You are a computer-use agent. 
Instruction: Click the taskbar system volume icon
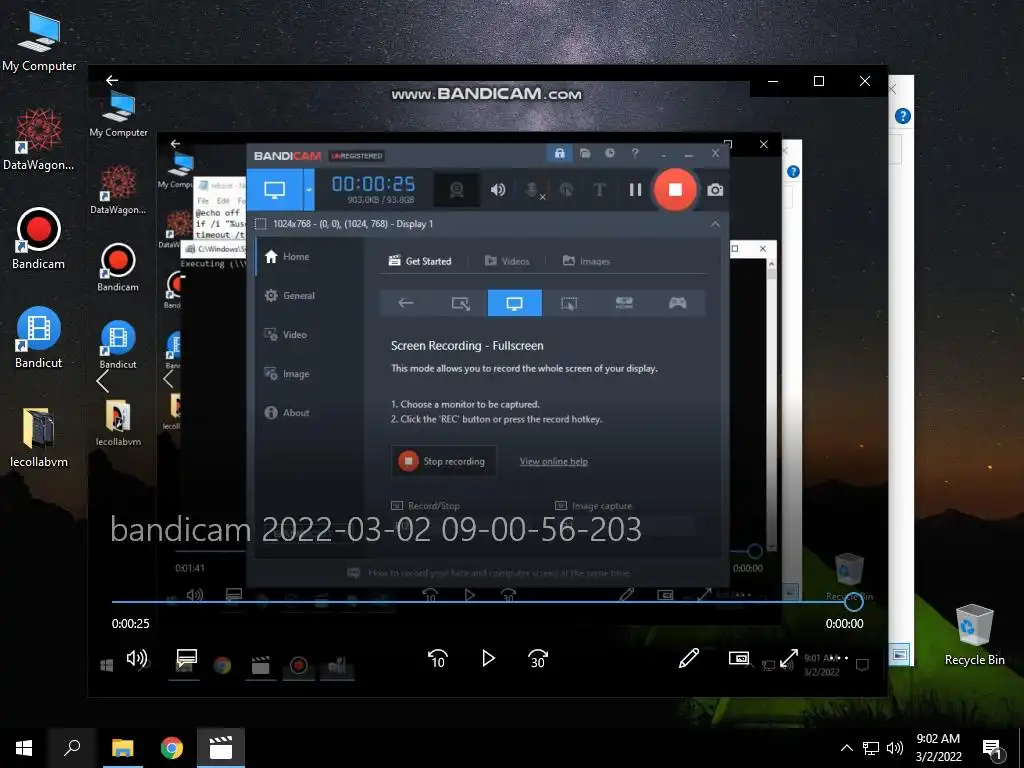[895, 748]
